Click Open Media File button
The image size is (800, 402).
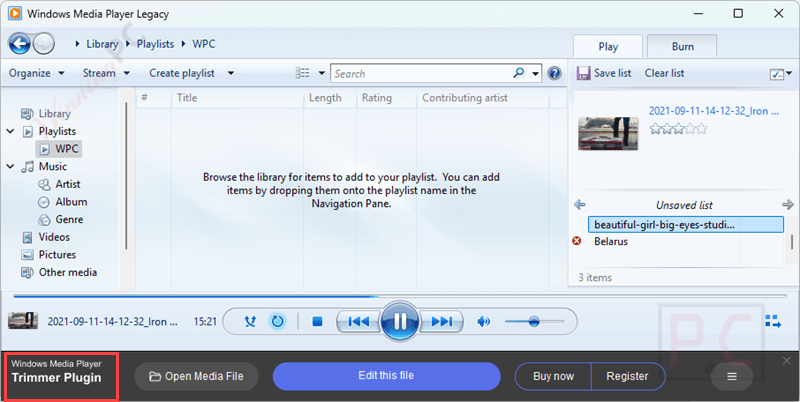pyautogui.click(x=196, y=376)
